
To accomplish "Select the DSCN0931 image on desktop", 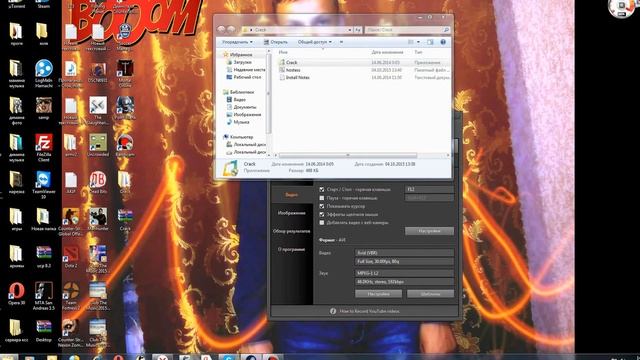I will point(98,72).
